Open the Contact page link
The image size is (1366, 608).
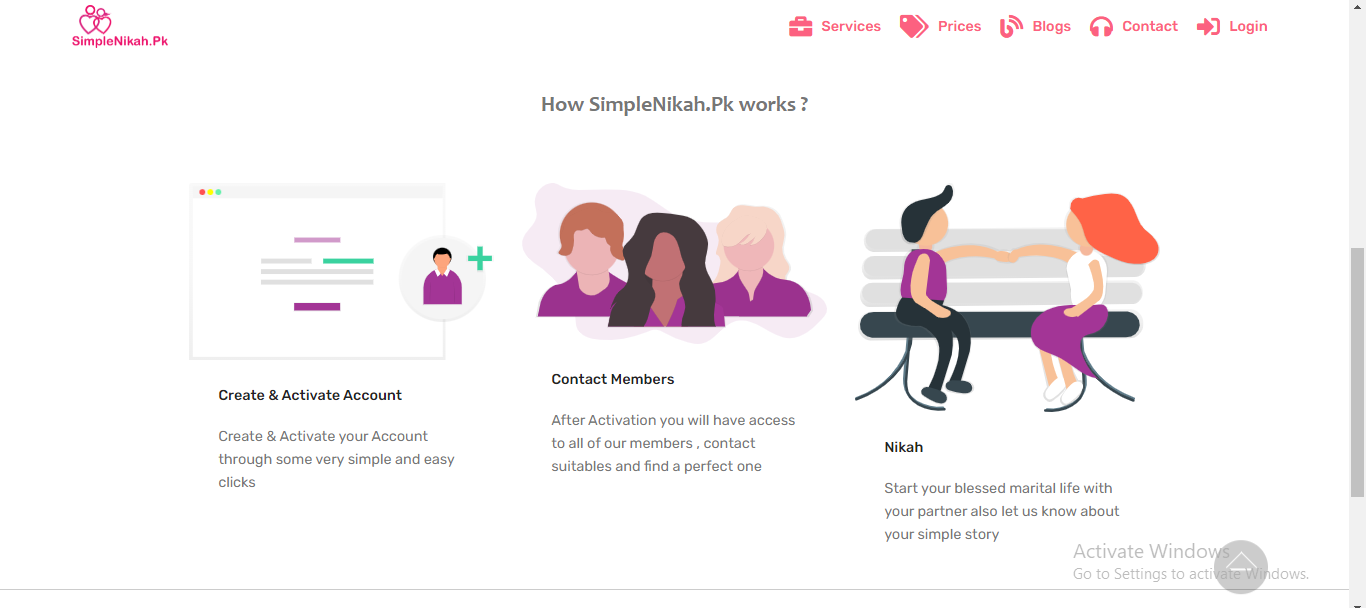[x=1149, y=27]
